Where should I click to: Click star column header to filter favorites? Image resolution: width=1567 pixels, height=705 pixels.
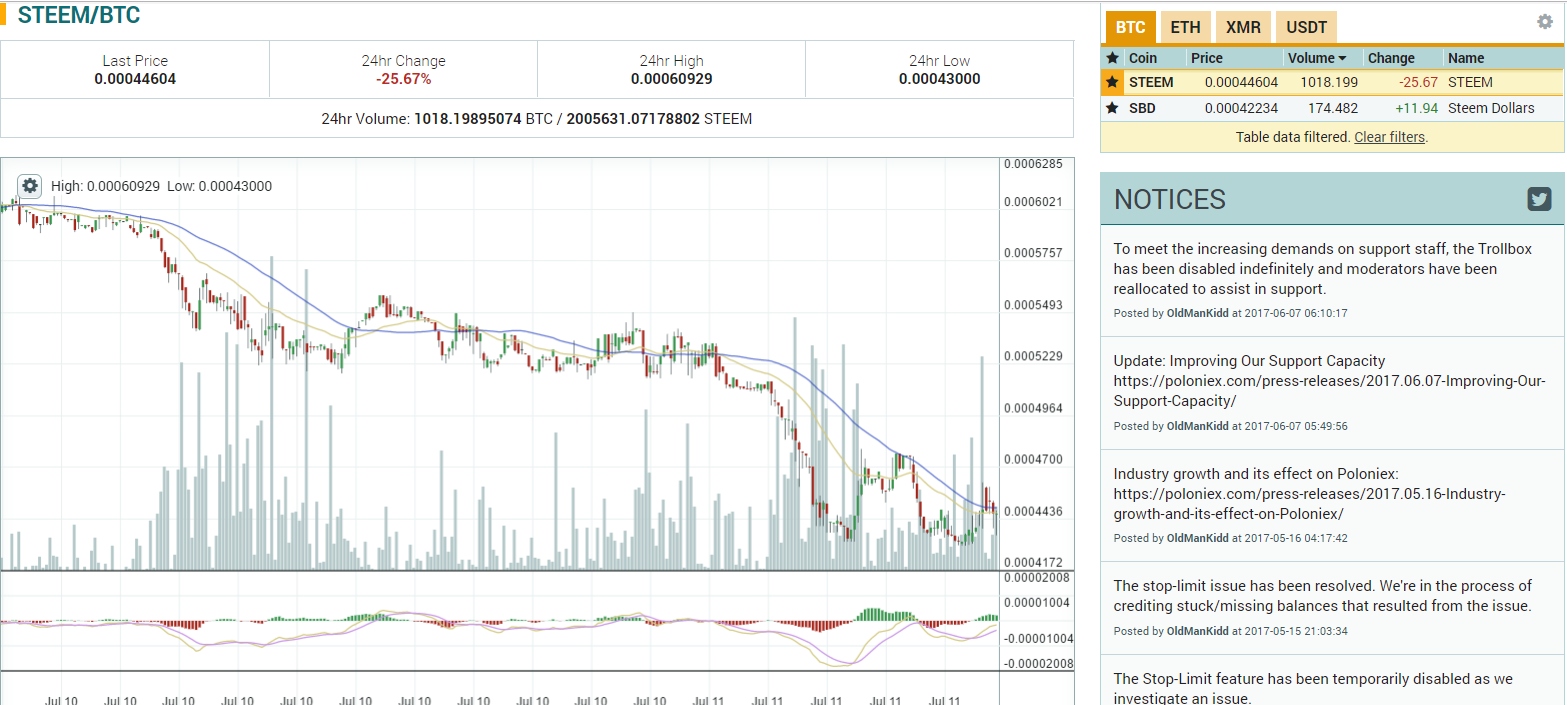click(x=1112, y=58)
